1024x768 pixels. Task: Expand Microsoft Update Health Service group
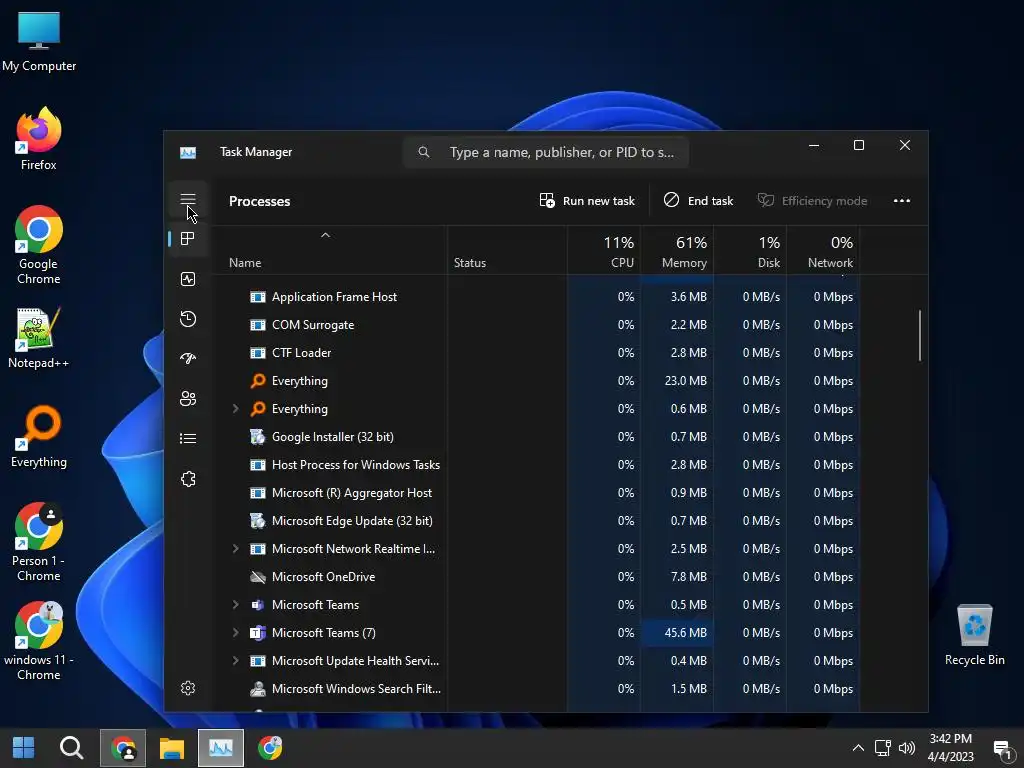click(236, 661)
